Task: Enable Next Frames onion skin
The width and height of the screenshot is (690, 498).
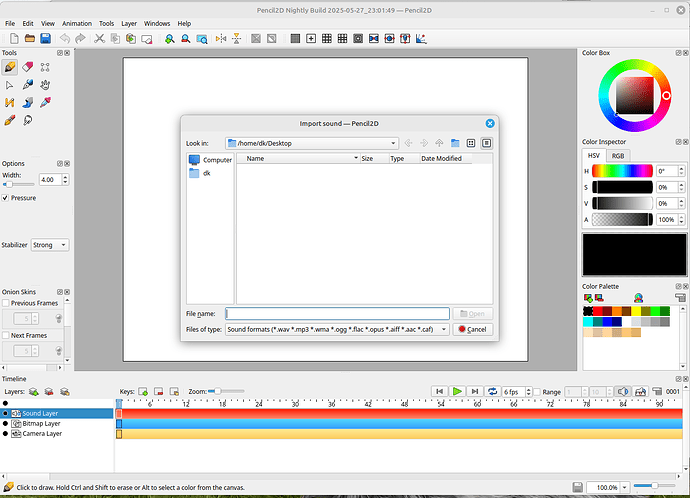Action: 6,335
